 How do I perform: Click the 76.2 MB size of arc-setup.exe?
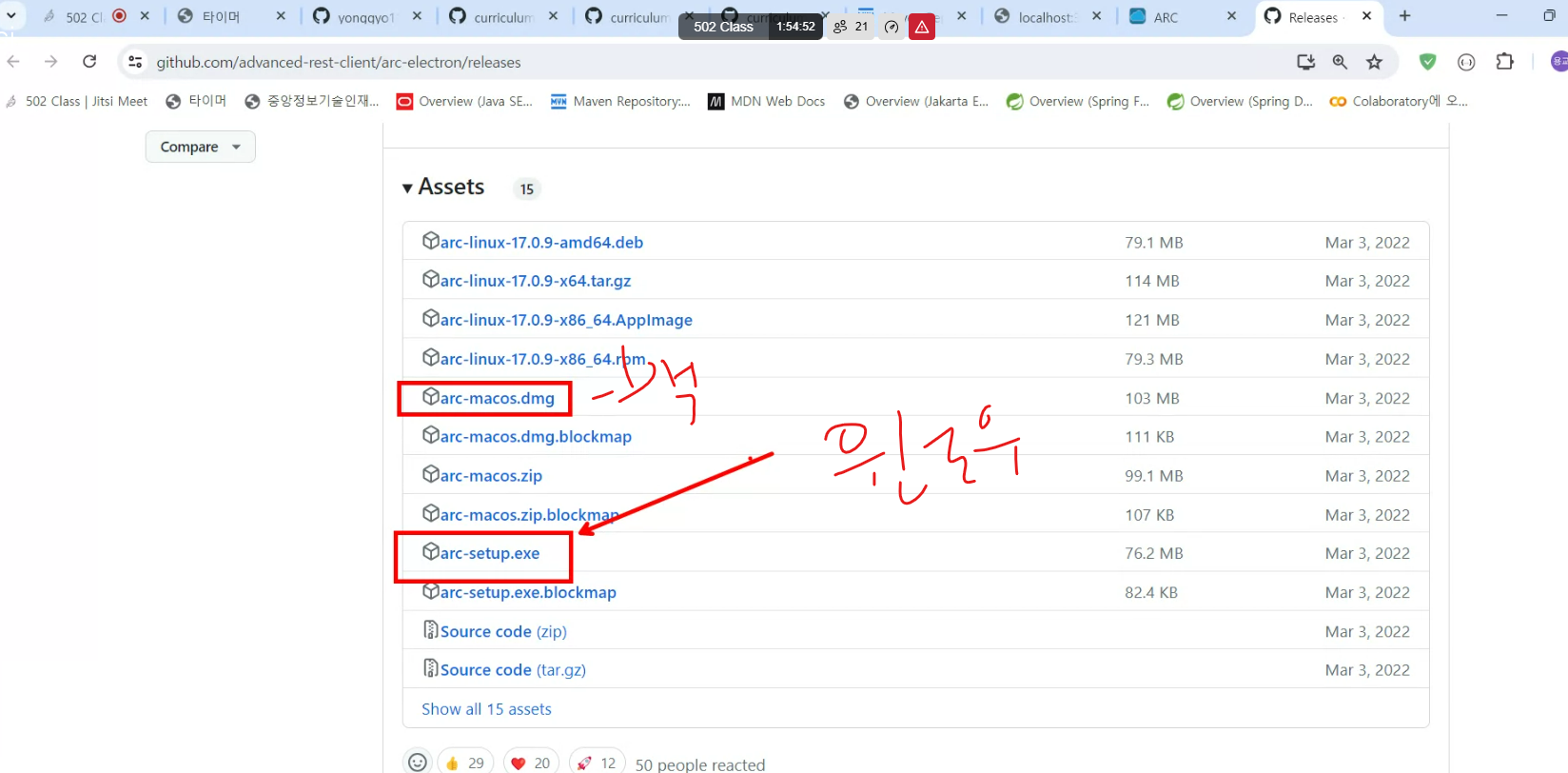(x=1153, y=553)
